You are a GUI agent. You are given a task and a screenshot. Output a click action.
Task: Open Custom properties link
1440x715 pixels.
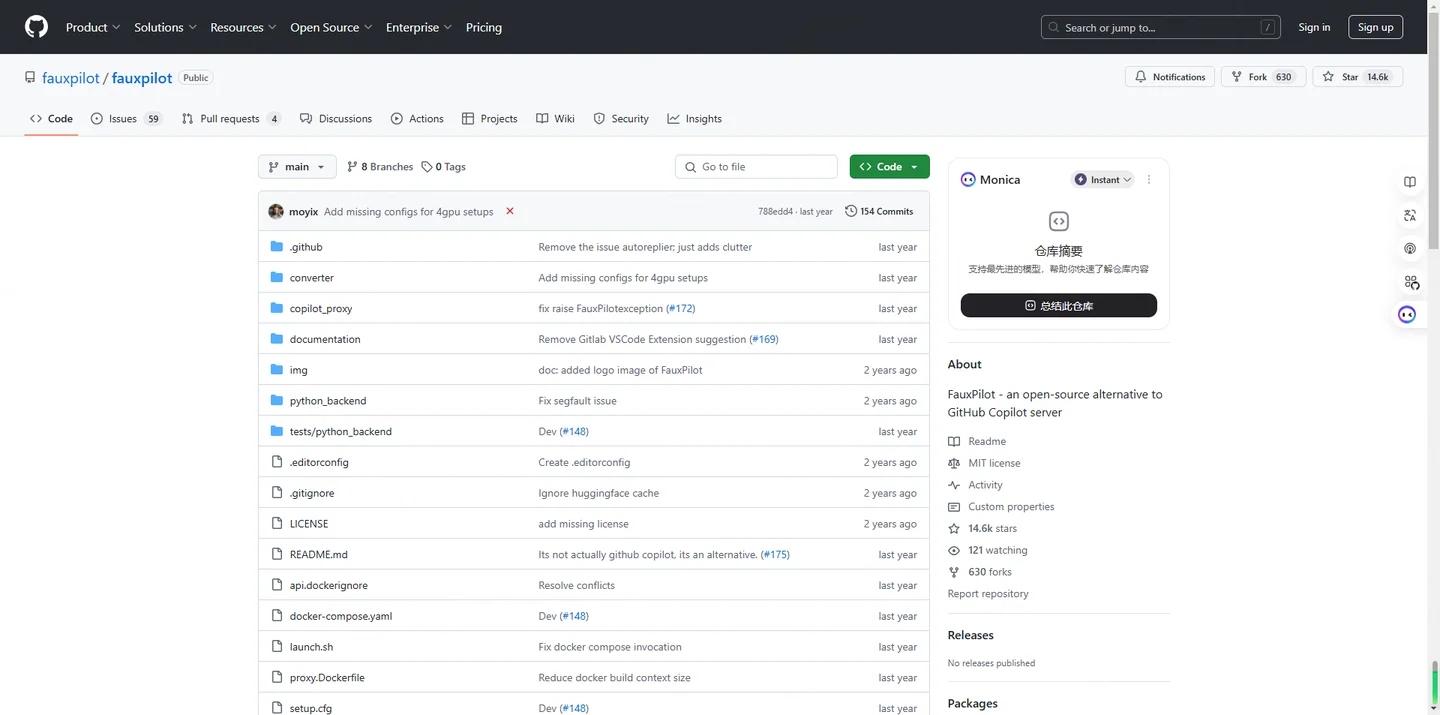tap(1001, 507)
